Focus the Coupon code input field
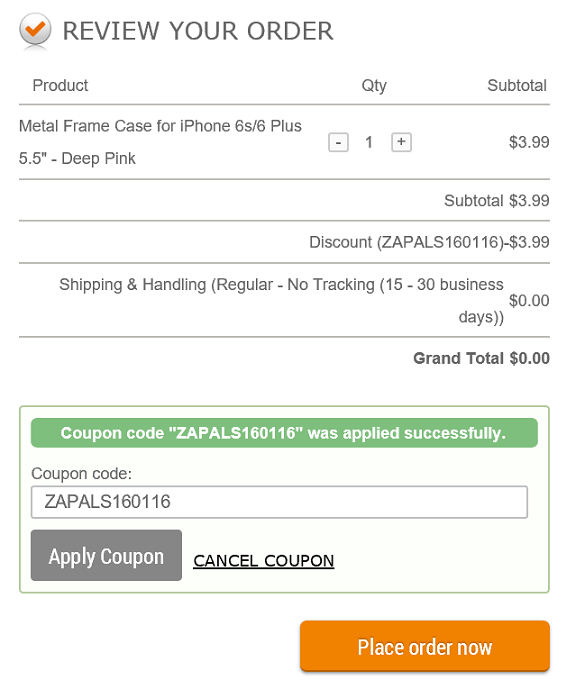This screenshot has width=585, height=689. click(x=279, y=502)
